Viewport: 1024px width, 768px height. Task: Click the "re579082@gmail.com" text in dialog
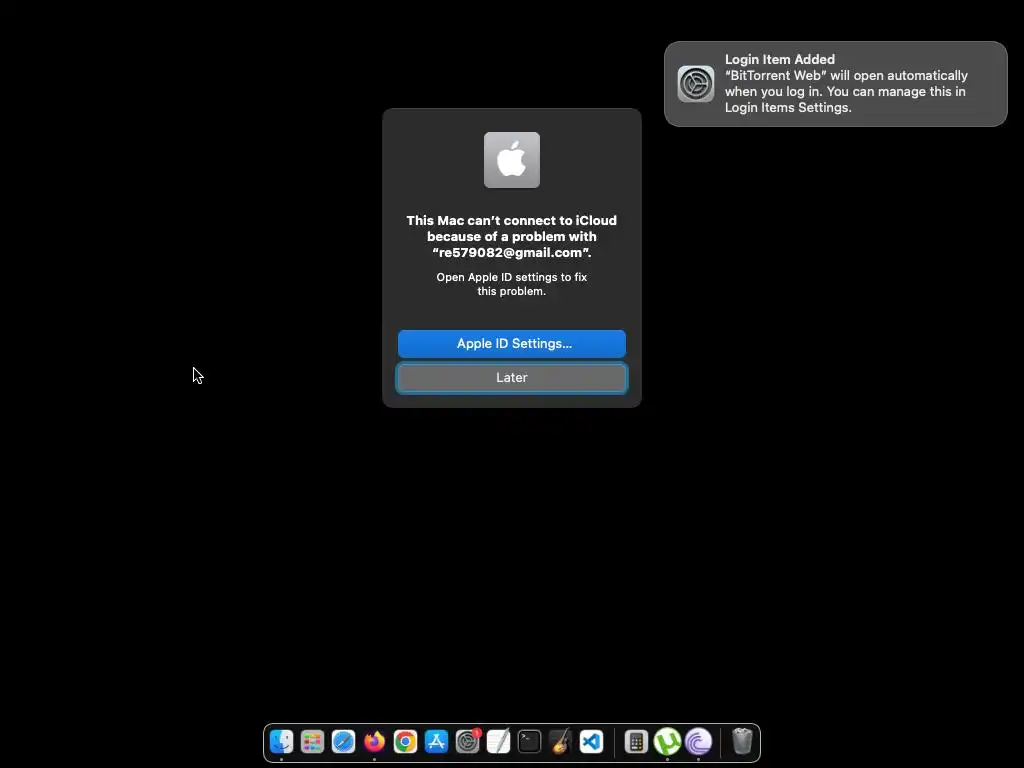512,253
